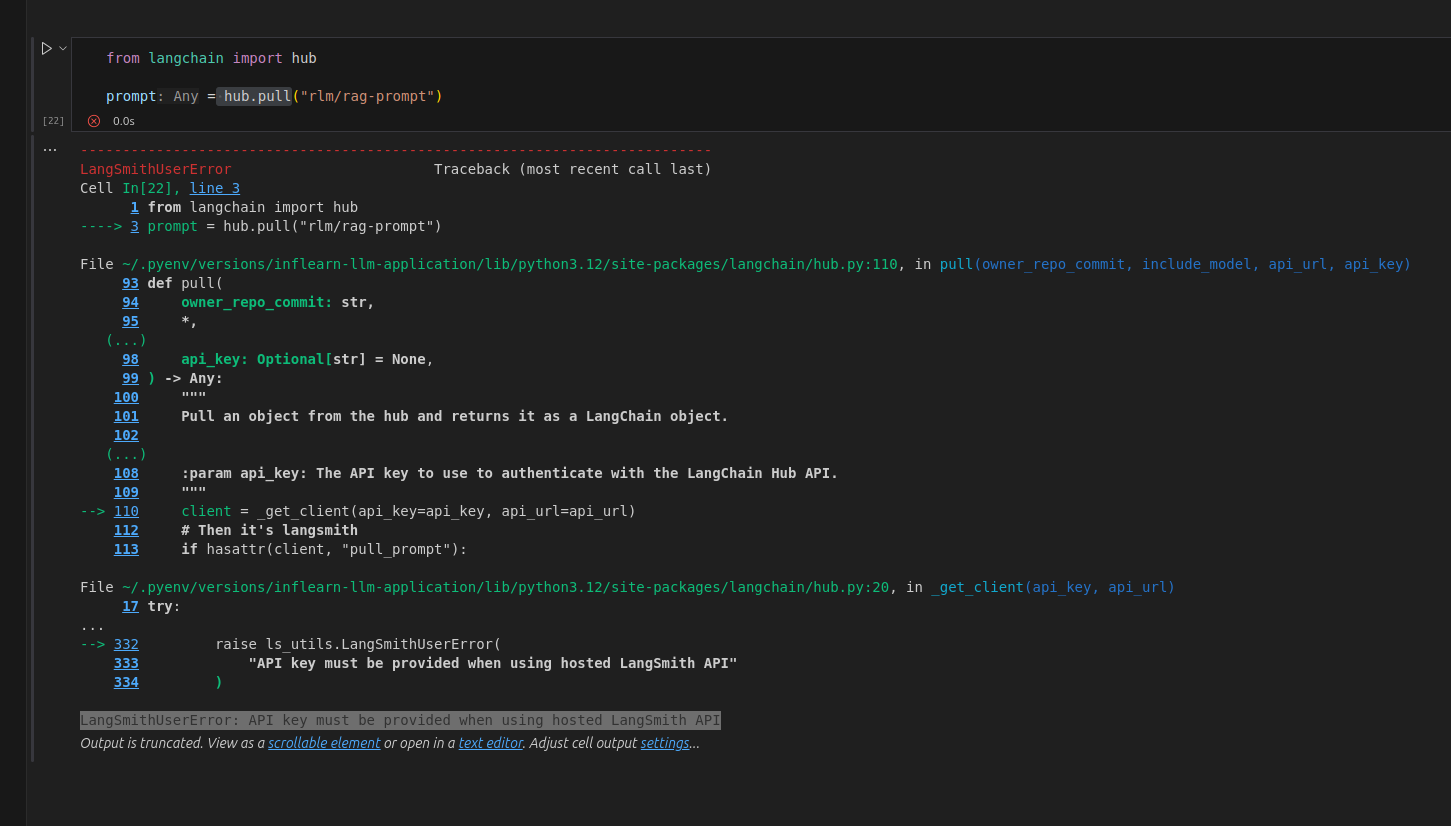Screen dimensions: 1451x826
Task: Click the red LangSmithUserError traceback header
Action: pos(156,169)
